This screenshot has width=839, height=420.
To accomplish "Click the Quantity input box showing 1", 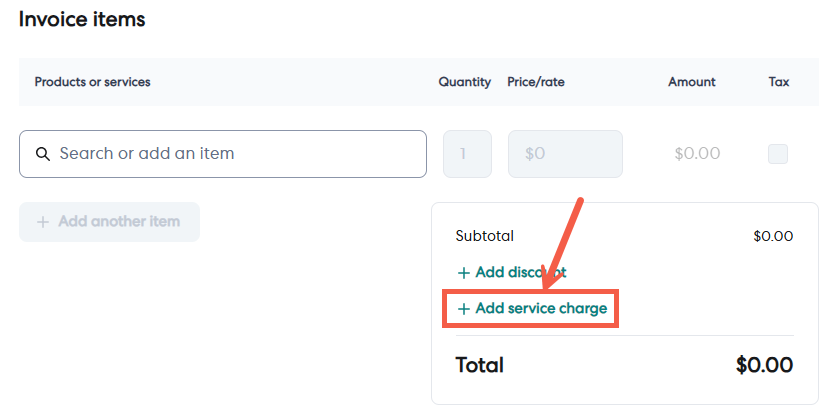I will point(467,154).
